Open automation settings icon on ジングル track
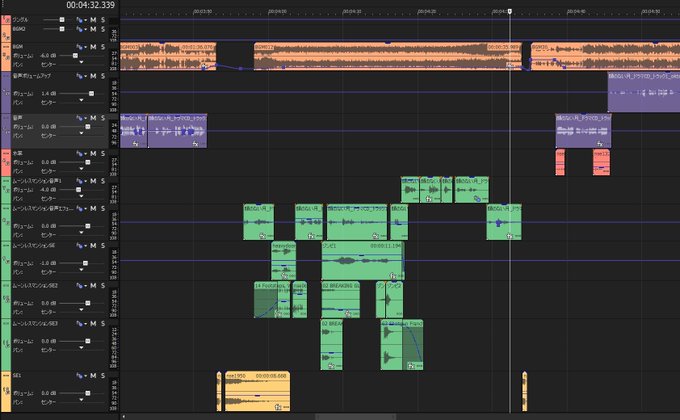 [x=79, y=20]
